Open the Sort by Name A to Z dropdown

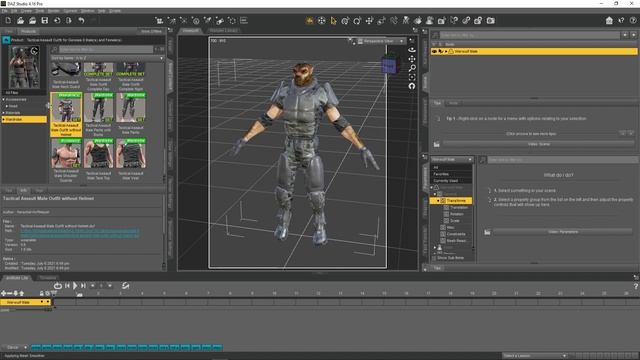[x=107, y=58]
